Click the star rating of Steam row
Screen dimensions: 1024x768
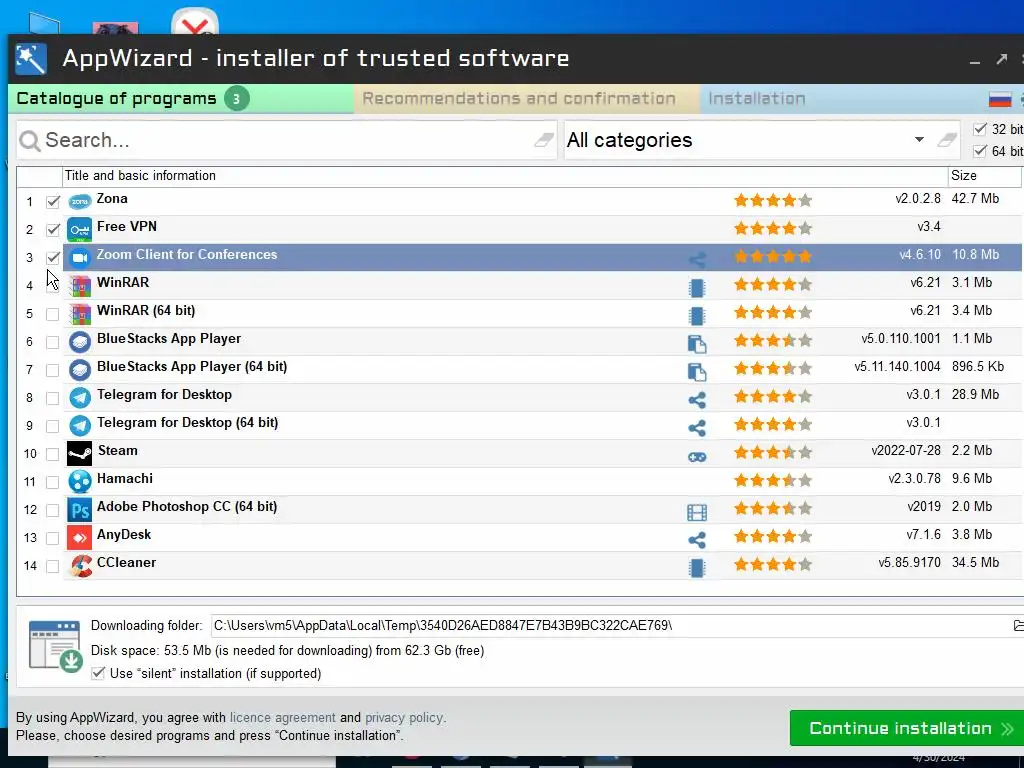(x=773, y=452)
